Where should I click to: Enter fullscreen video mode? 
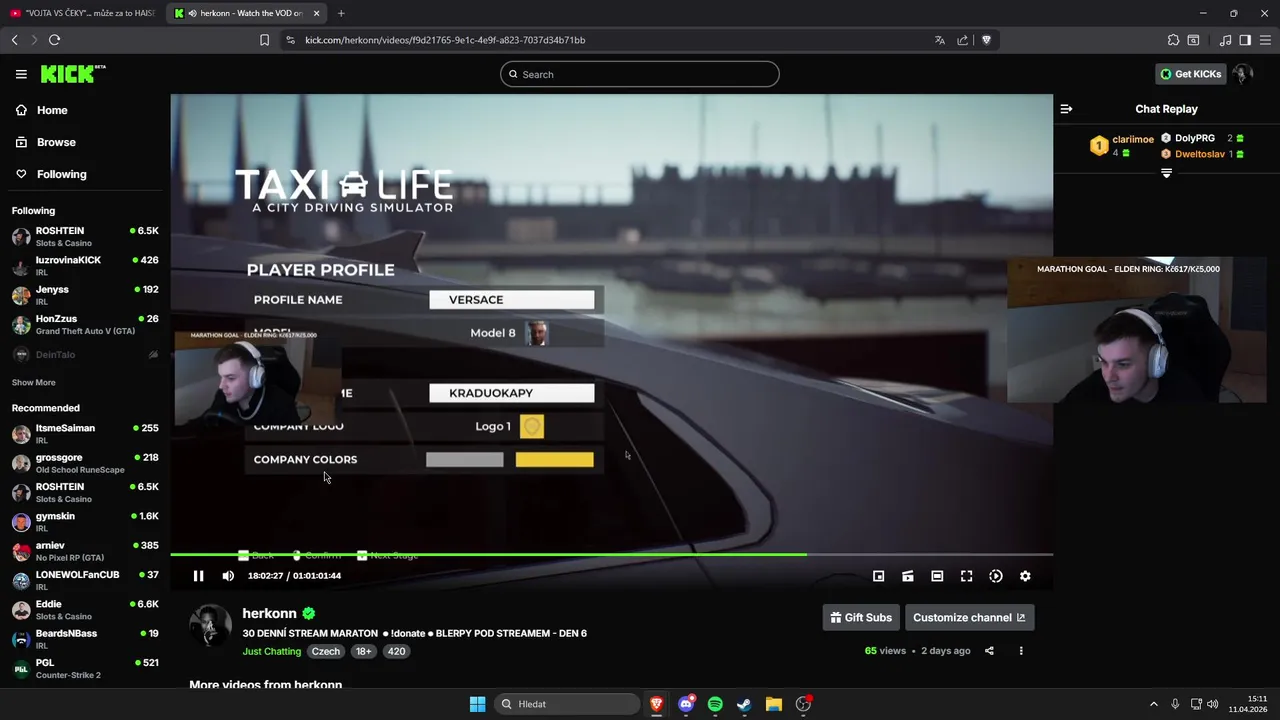coord(966,576)
